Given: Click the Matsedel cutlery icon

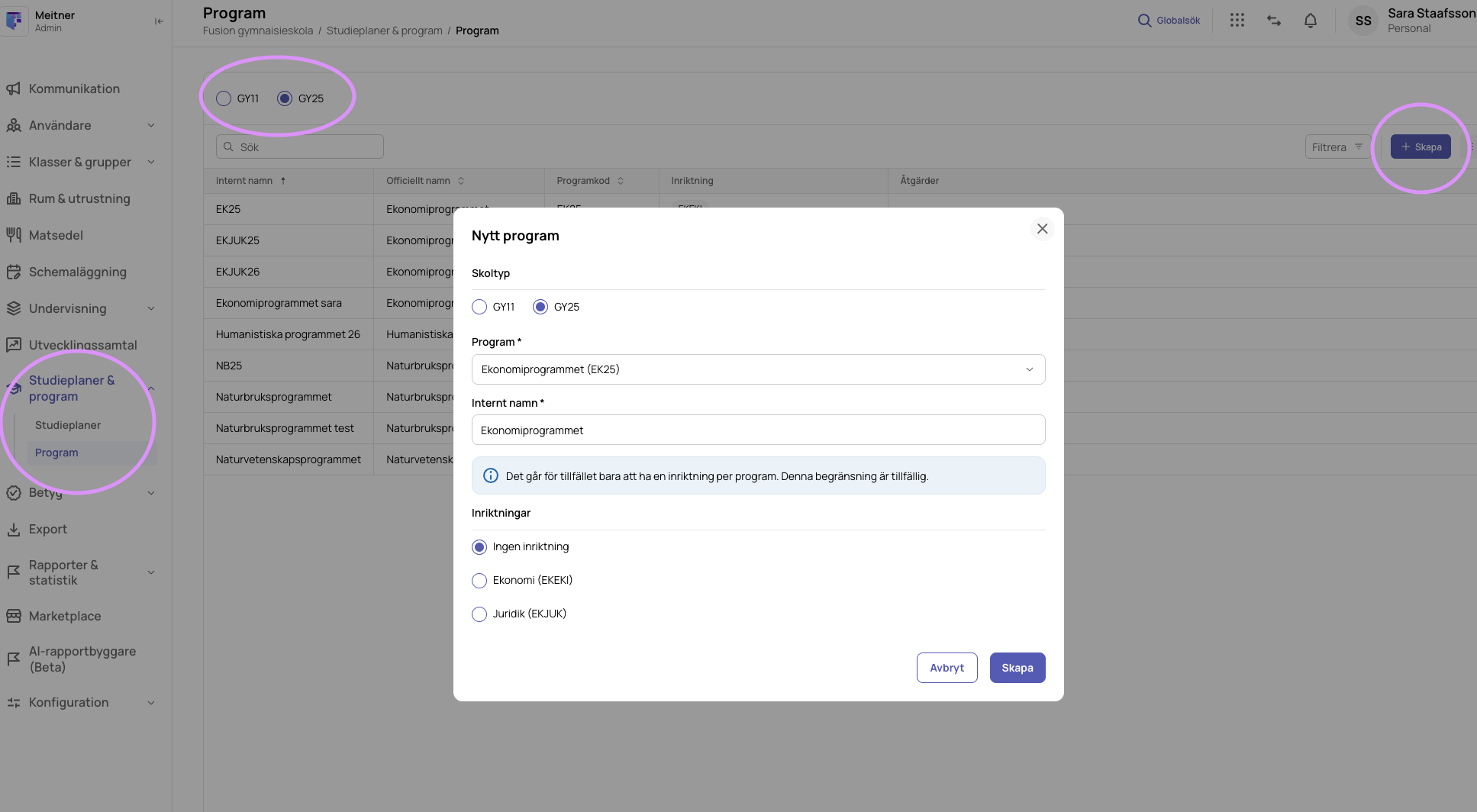Looking at the screenshot, I should (14, 235).
